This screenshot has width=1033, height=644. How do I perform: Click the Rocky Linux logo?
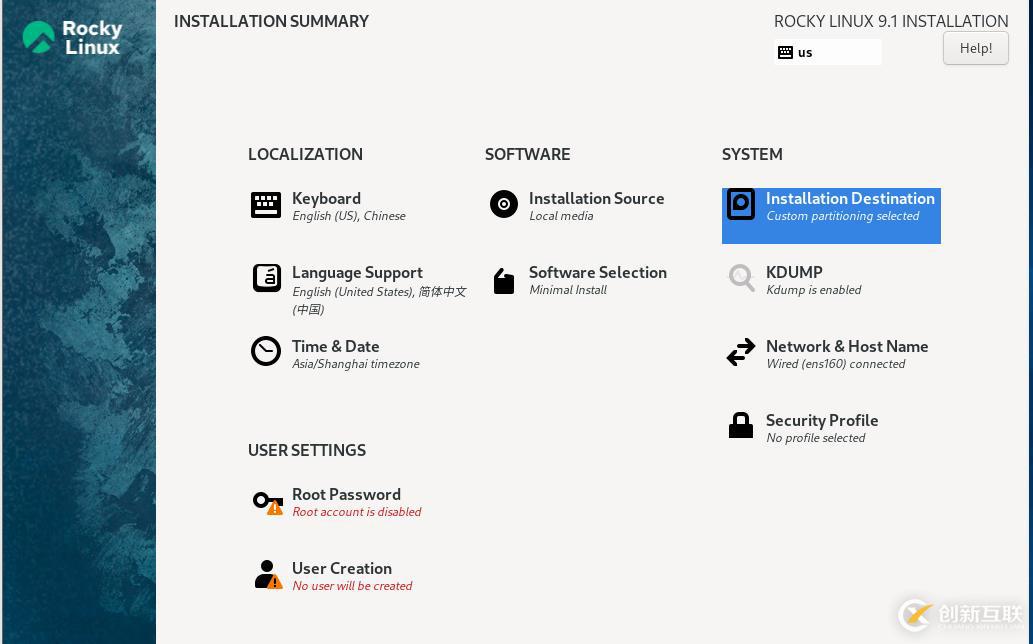point(73,37)
